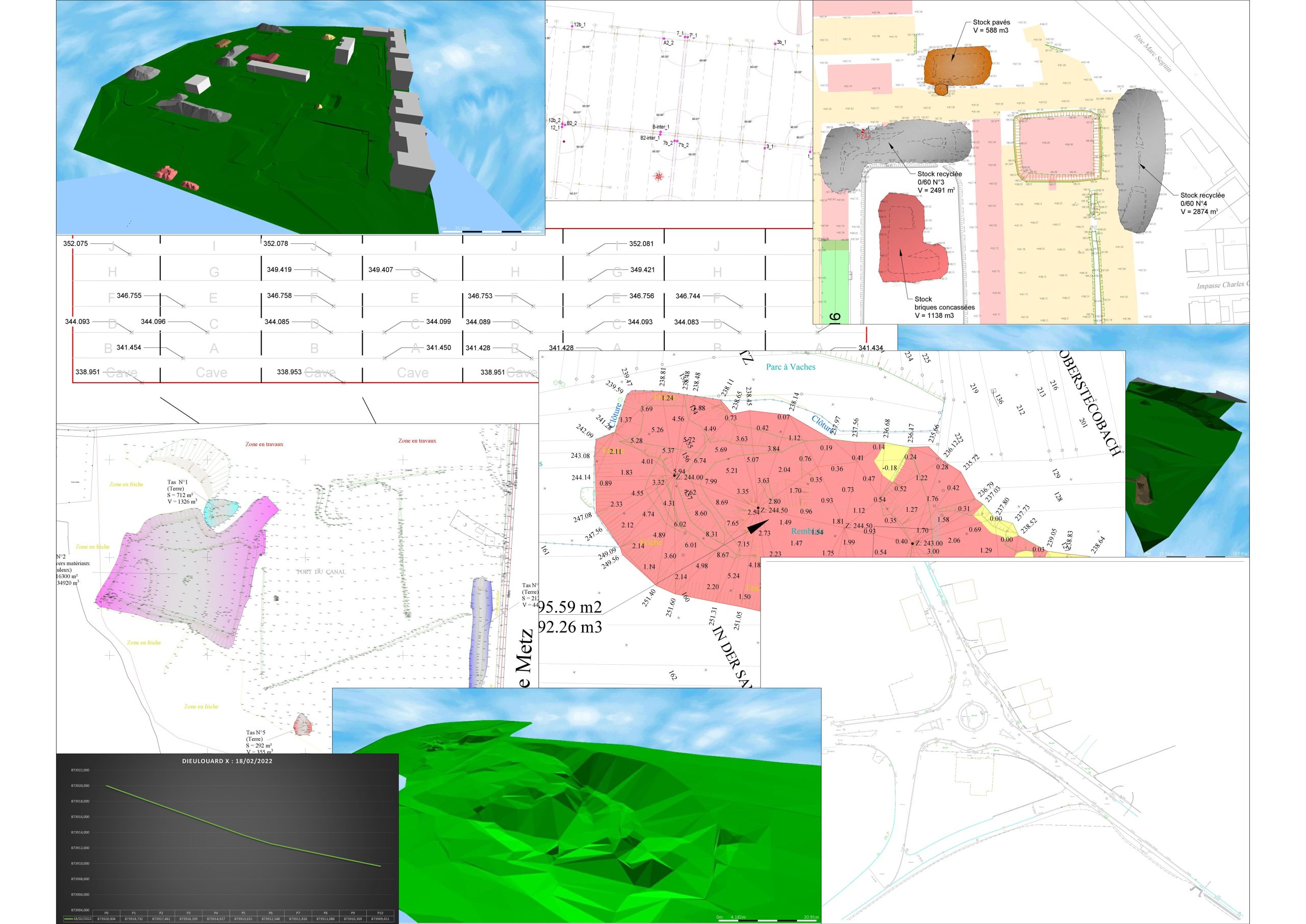Click the red compass rose symbol
Viewport: 1306px width, 924px height.
pos(659,176)
